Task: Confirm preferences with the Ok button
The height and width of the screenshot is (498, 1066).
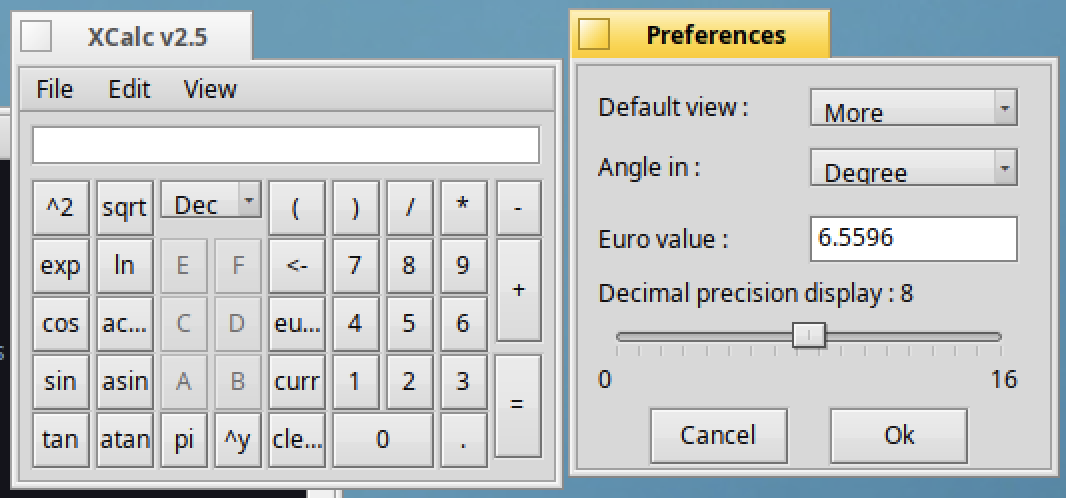Action: [x=899, y=435]
